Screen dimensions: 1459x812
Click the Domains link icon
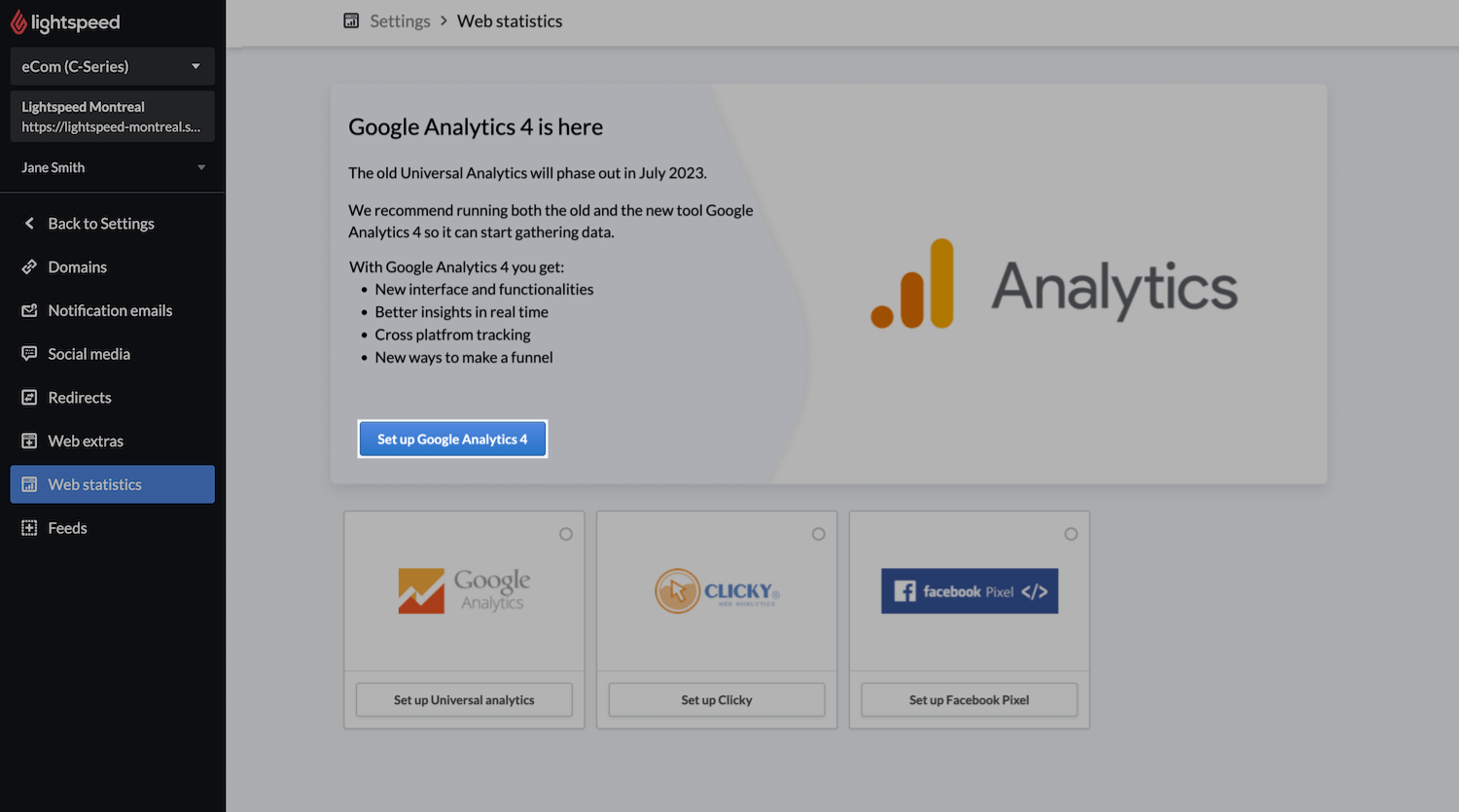(29, 266)
